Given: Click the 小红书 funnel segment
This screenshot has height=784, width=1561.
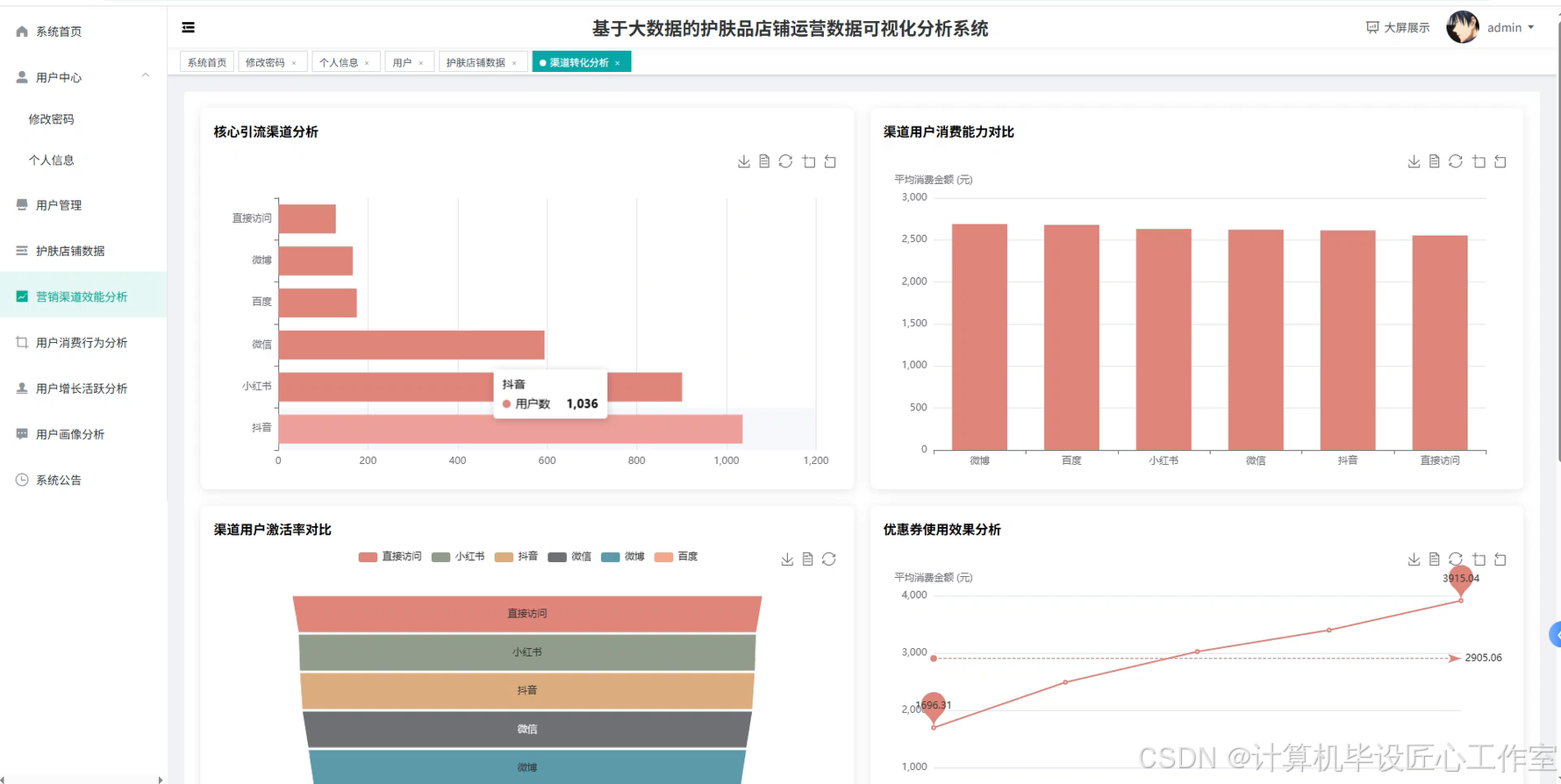Looking at the screenshot, I should (527, 652).
